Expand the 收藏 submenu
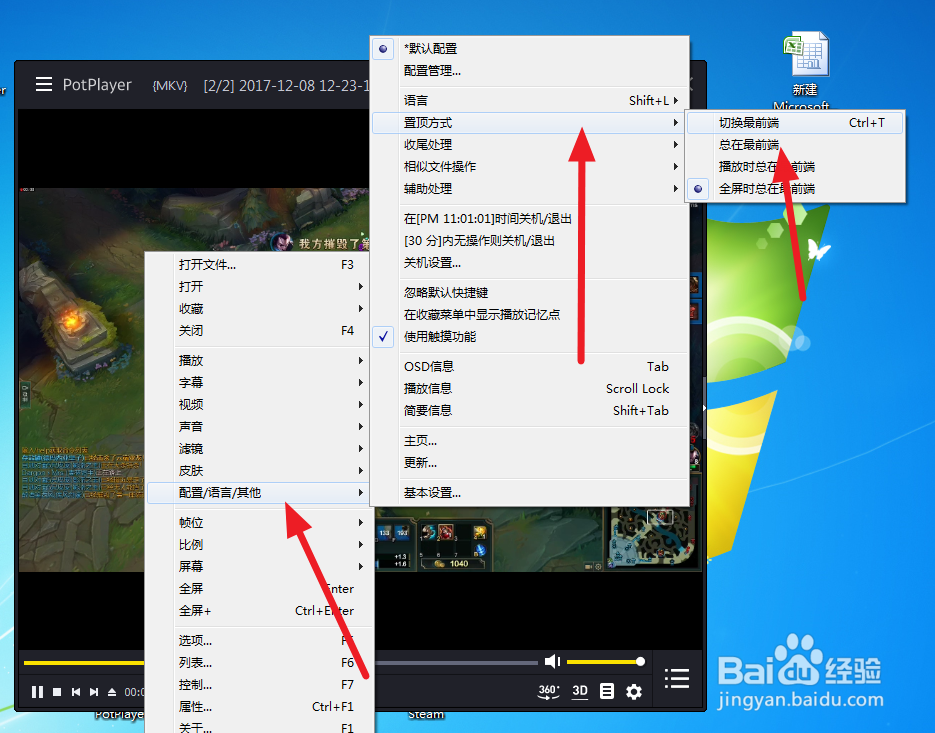 (x=258, y=309)
